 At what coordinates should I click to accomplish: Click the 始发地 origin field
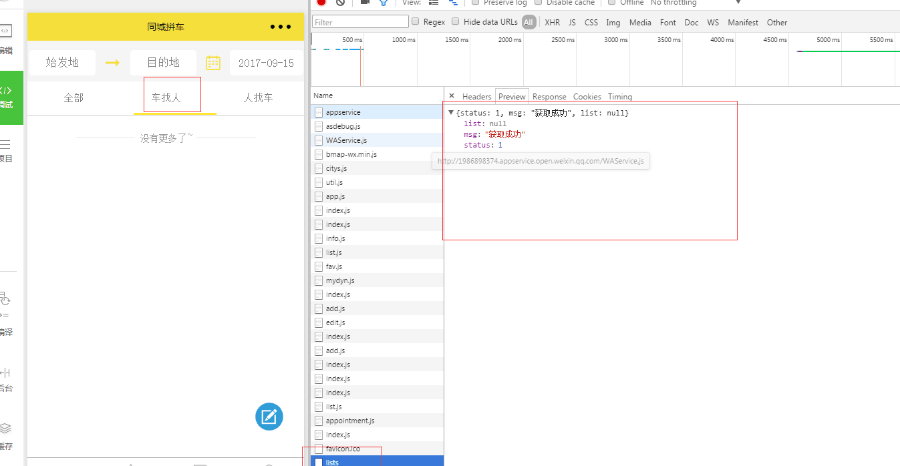click(62, 63)
